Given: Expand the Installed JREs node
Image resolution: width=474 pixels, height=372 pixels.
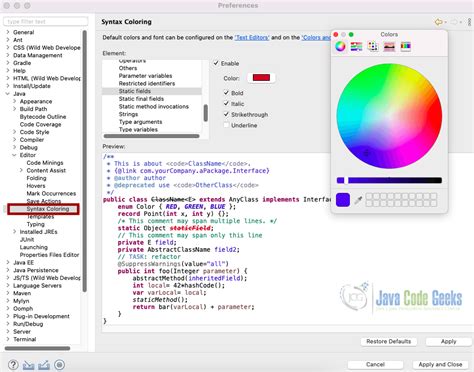Looking at the screenshot, I should [14, 232].
